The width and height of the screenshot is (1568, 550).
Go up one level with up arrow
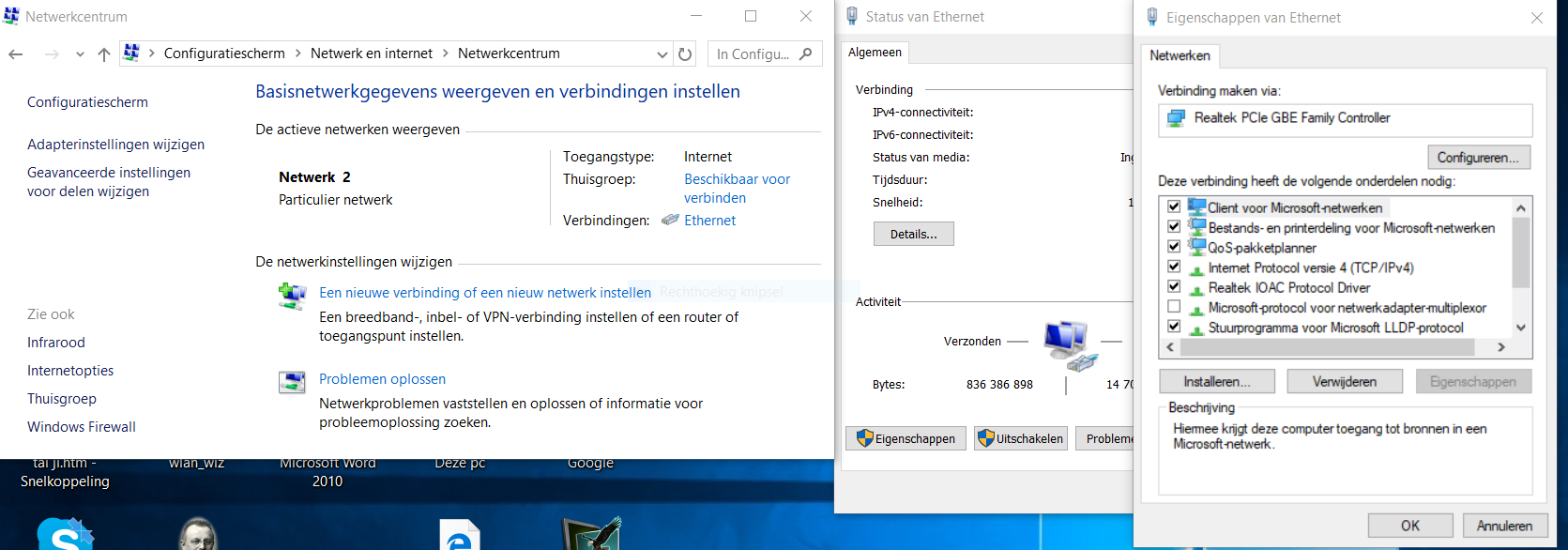pyautogui.click(x=104, y=54)
